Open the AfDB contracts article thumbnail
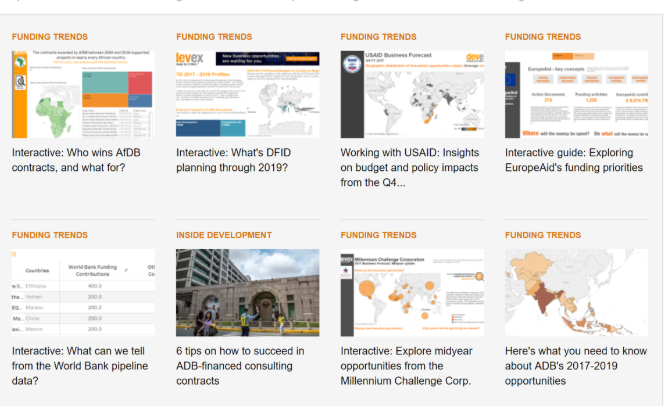The image size is (669, 406). [x=83, y=94]
